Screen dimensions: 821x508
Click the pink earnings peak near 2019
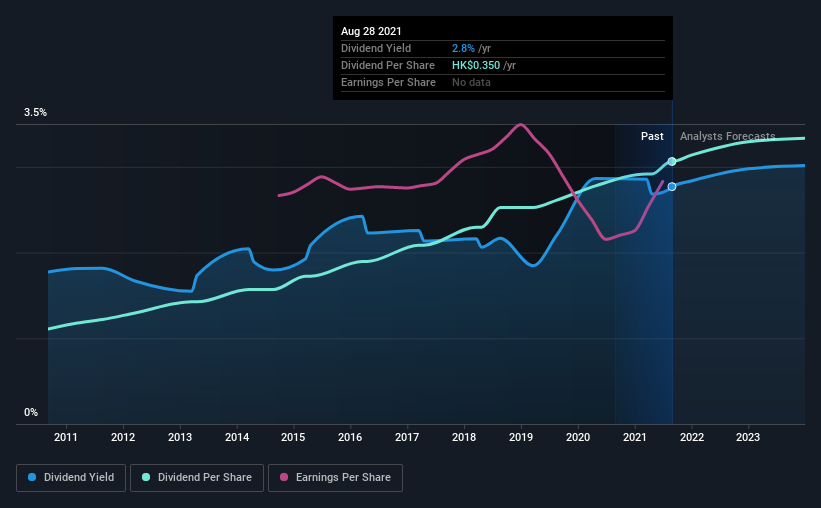pyautogui.click(x=520, y=125)
